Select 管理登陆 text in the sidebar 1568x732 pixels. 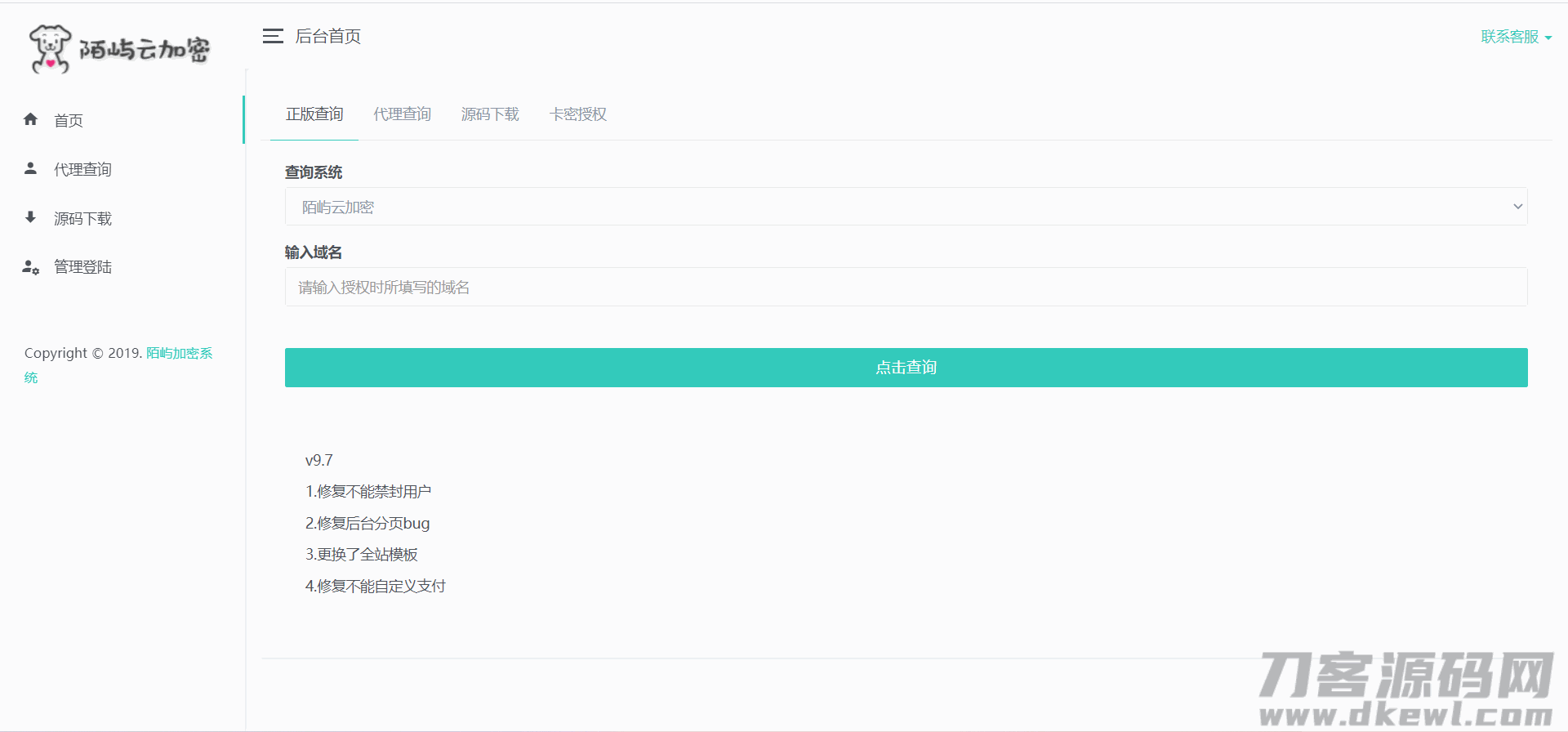(82, 267)
